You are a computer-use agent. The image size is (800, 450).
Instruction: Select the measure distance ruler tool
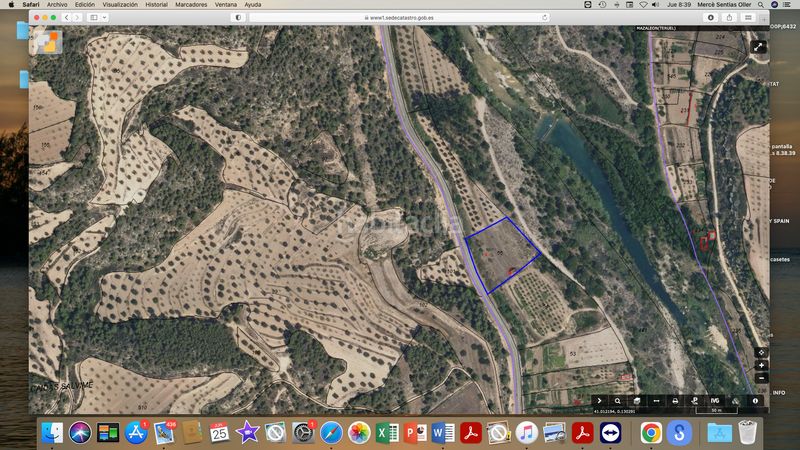[x=656, y=401]
